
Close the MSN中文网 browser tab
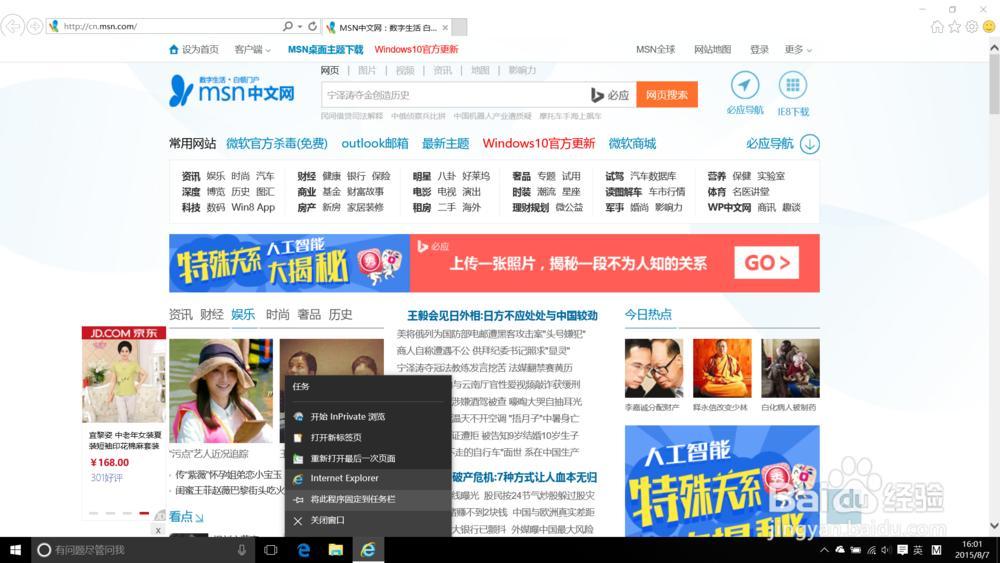coord(445,27)
